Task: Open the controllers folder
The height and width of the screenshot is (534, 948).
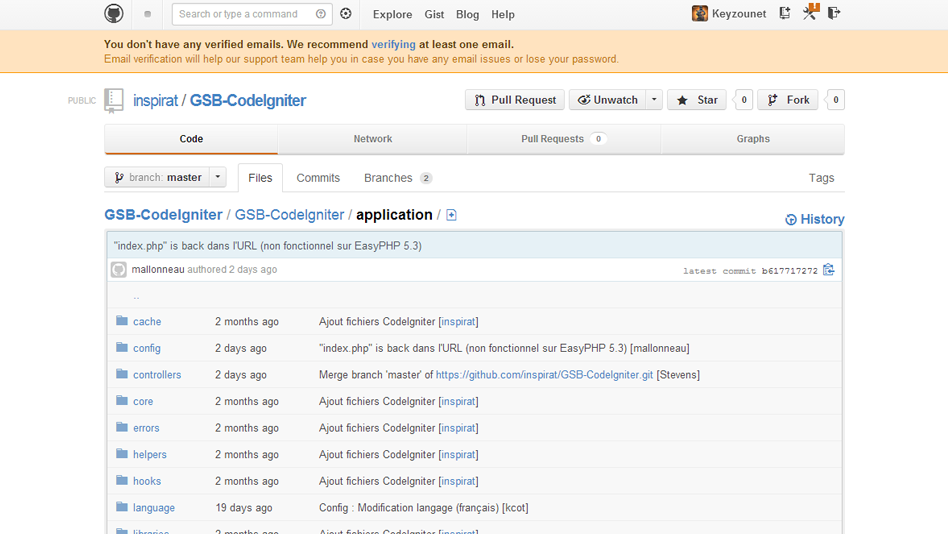Action: click(157, 374)
